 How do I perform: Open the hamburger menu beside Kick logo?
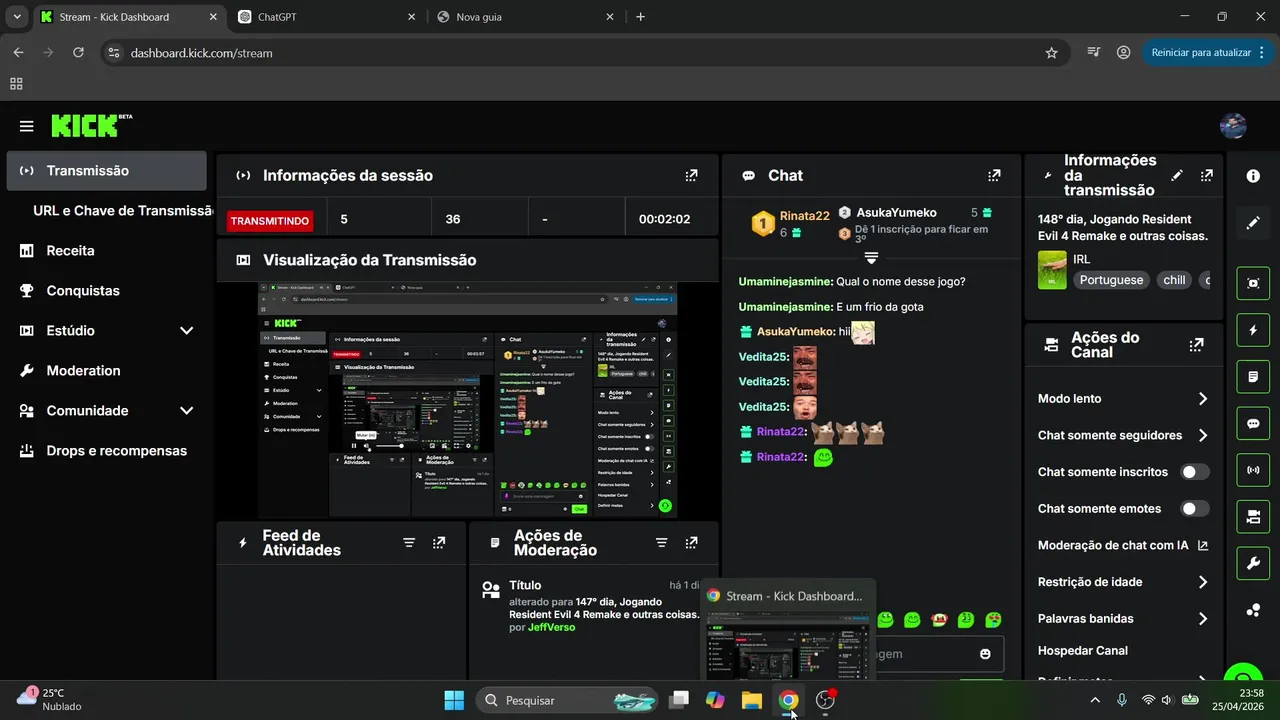point(27,126)
